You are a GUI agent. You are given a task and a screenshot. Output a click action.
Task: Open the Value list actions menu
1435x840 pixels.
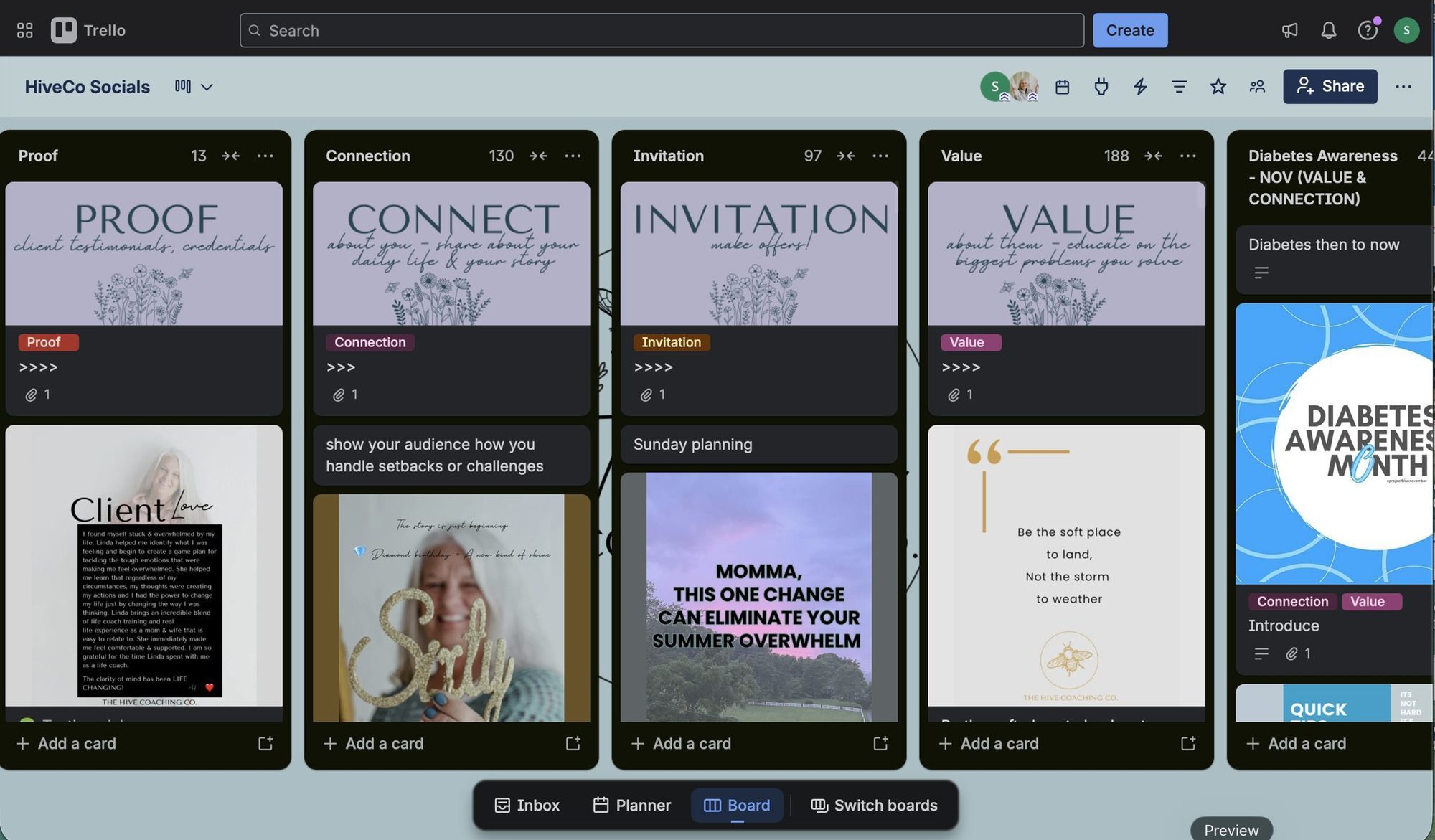1187,156
